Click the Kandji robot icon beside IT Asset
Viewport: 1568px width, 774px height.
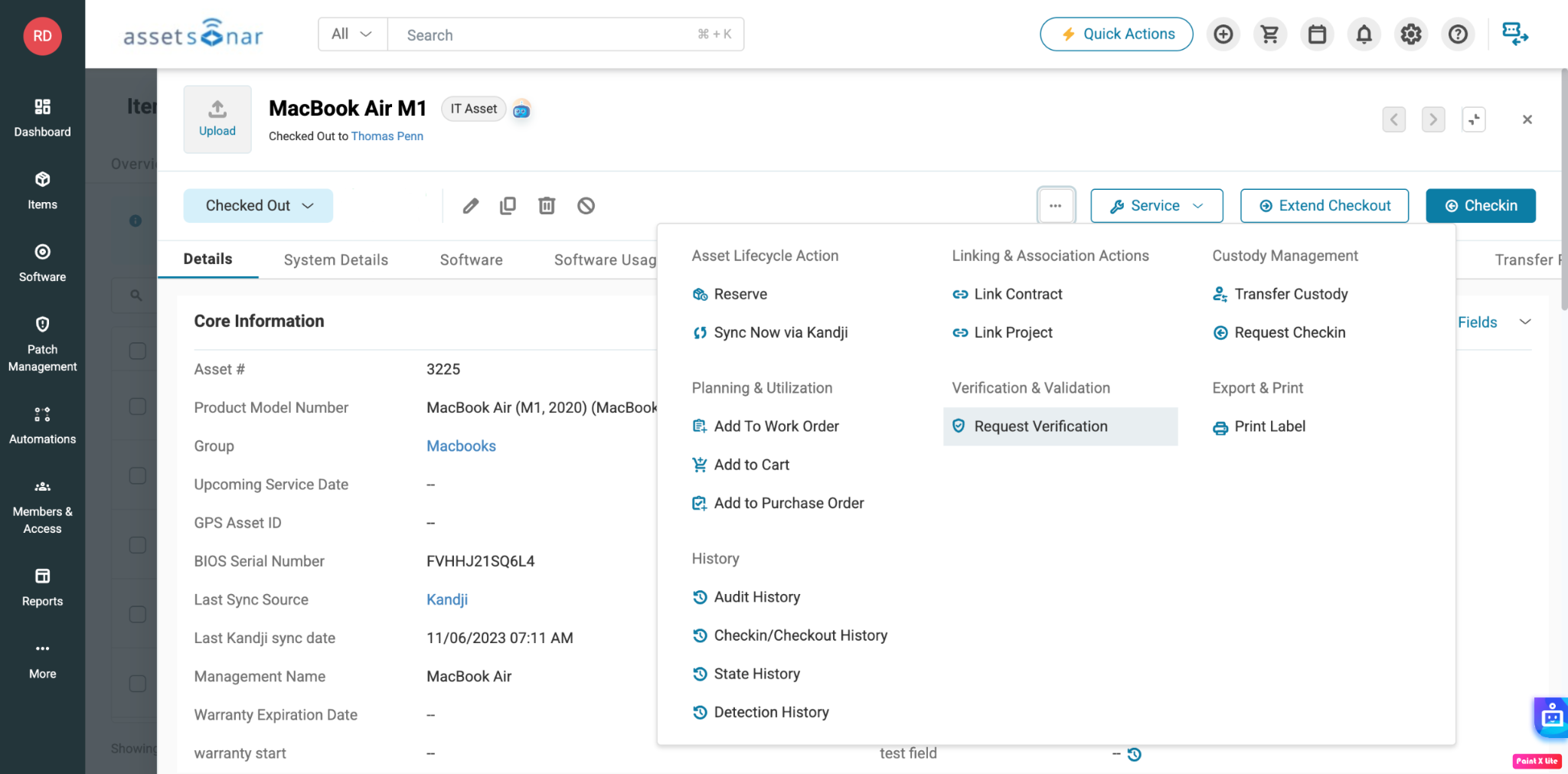521,109
